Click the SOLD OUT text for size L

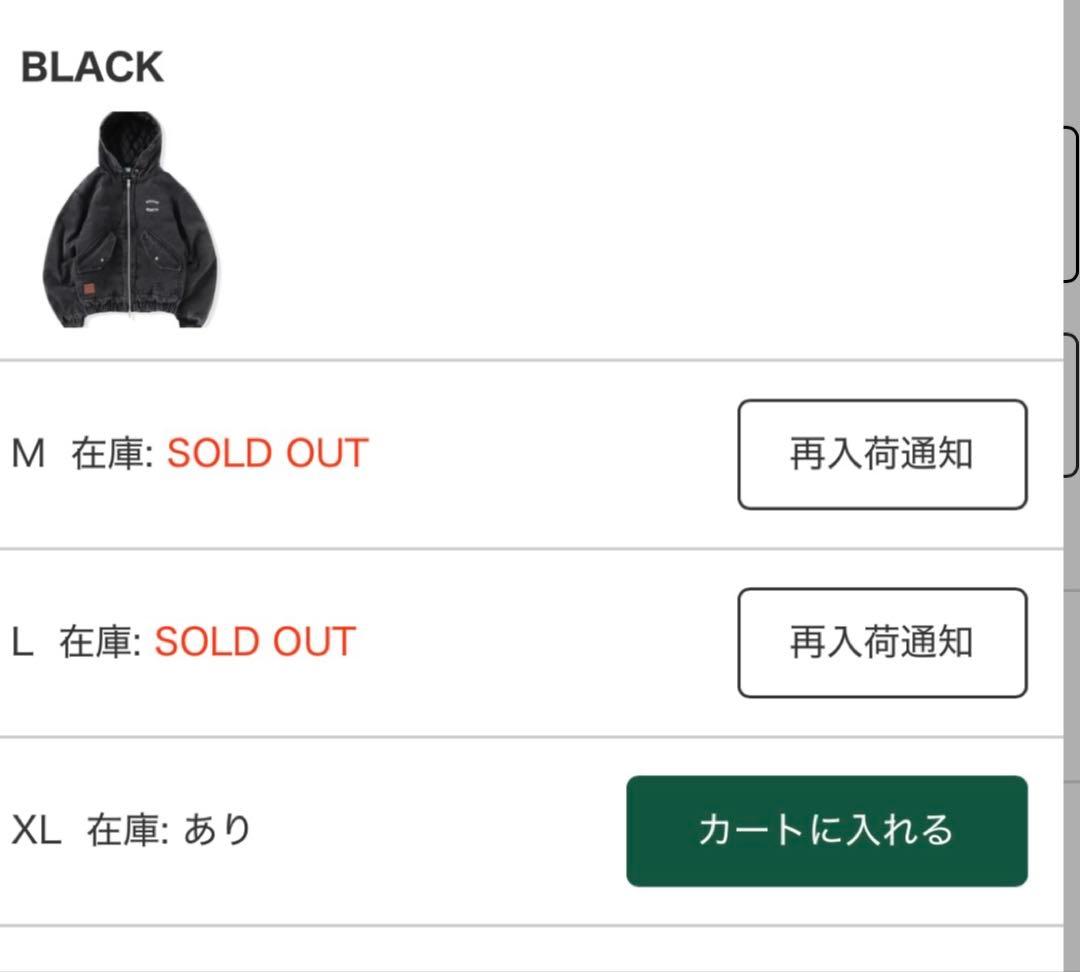[255, 642]
